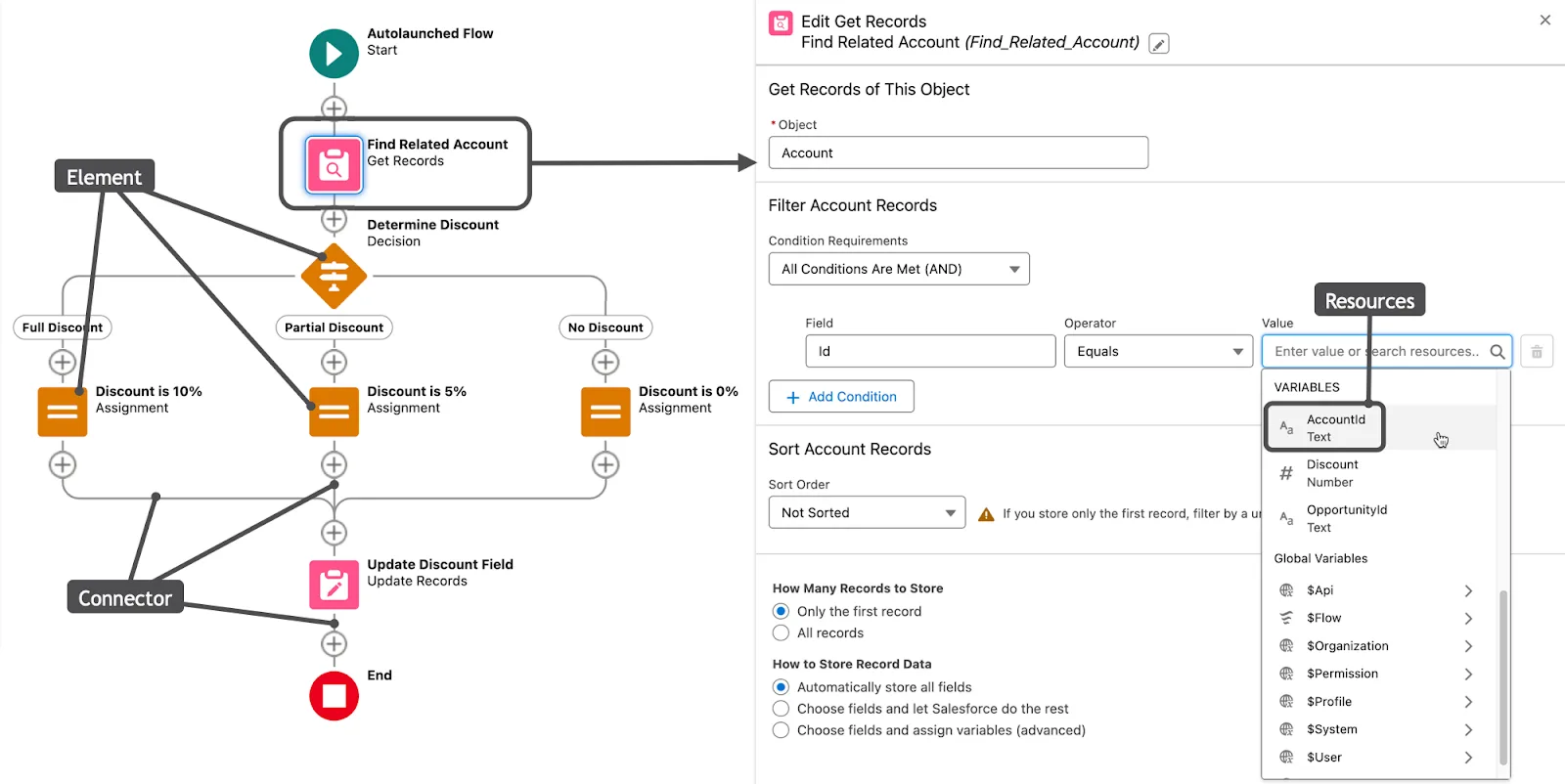Open the Not Sorted sort order dropdown
The height and width of the screenshot is (784, 1565).
[x=866, y=511]
